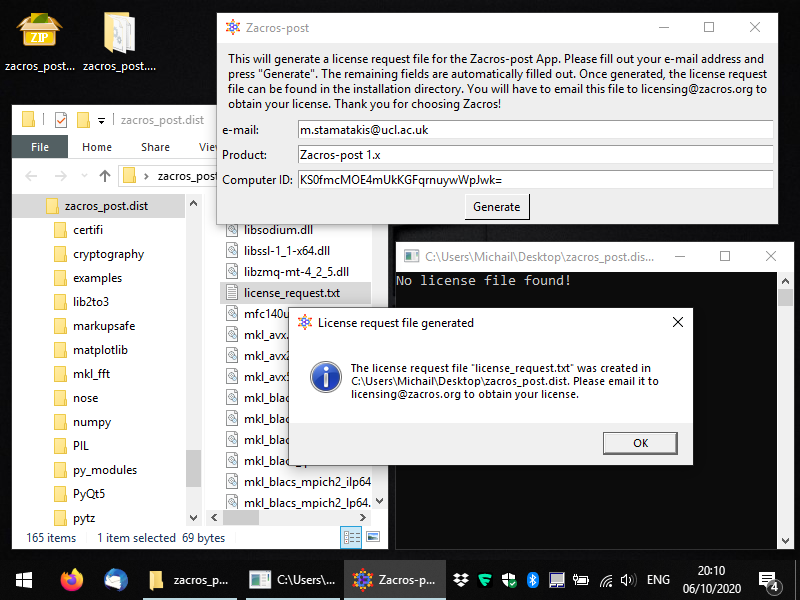Screen dimensions: 800x600
Task: Click the Dropbox tray icon
Action: [x=461, y=579]
